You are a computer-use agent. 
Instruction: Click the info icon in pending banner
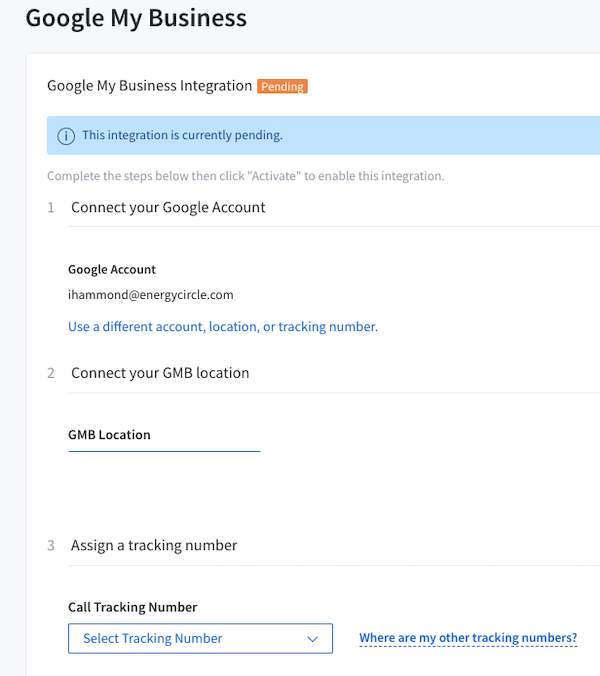point(66,136)
